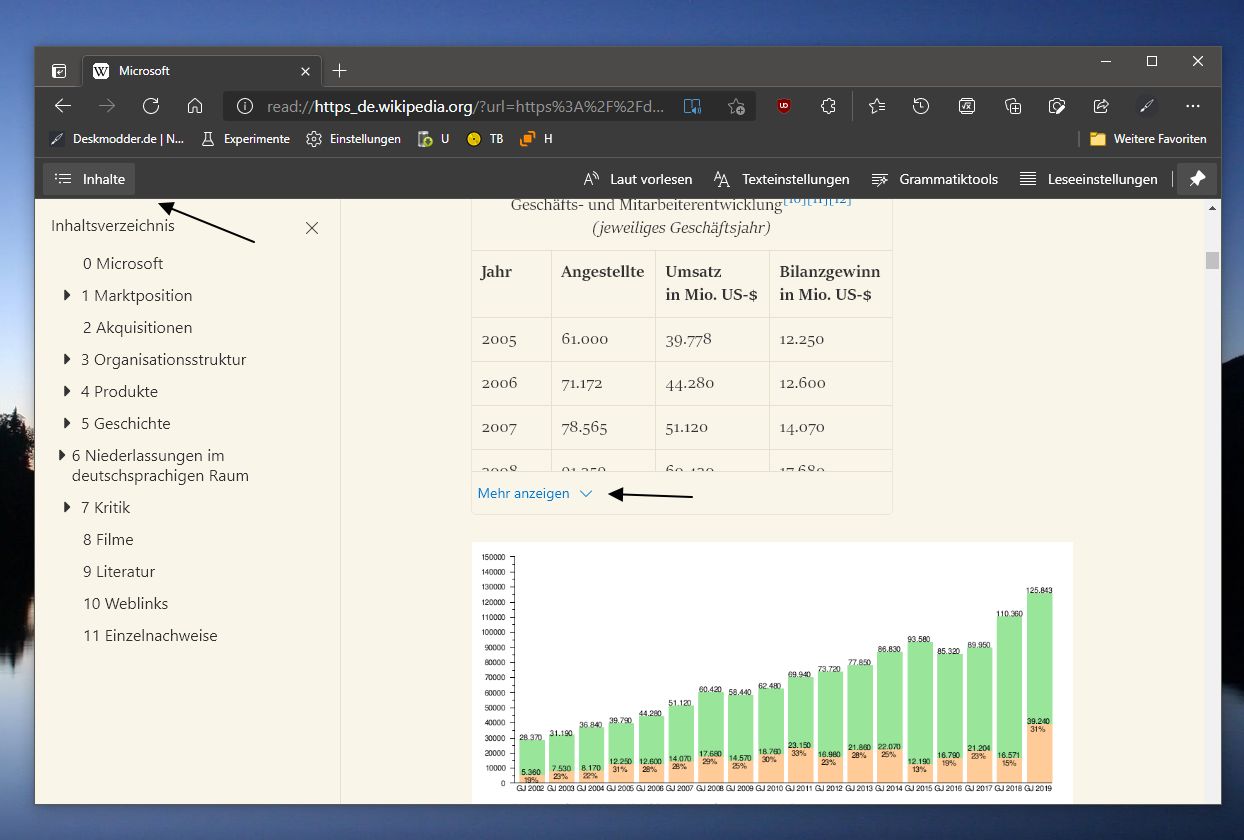Go to the 1 Marktposition heading
The image size is (1244, 840).
click(137, 296)
